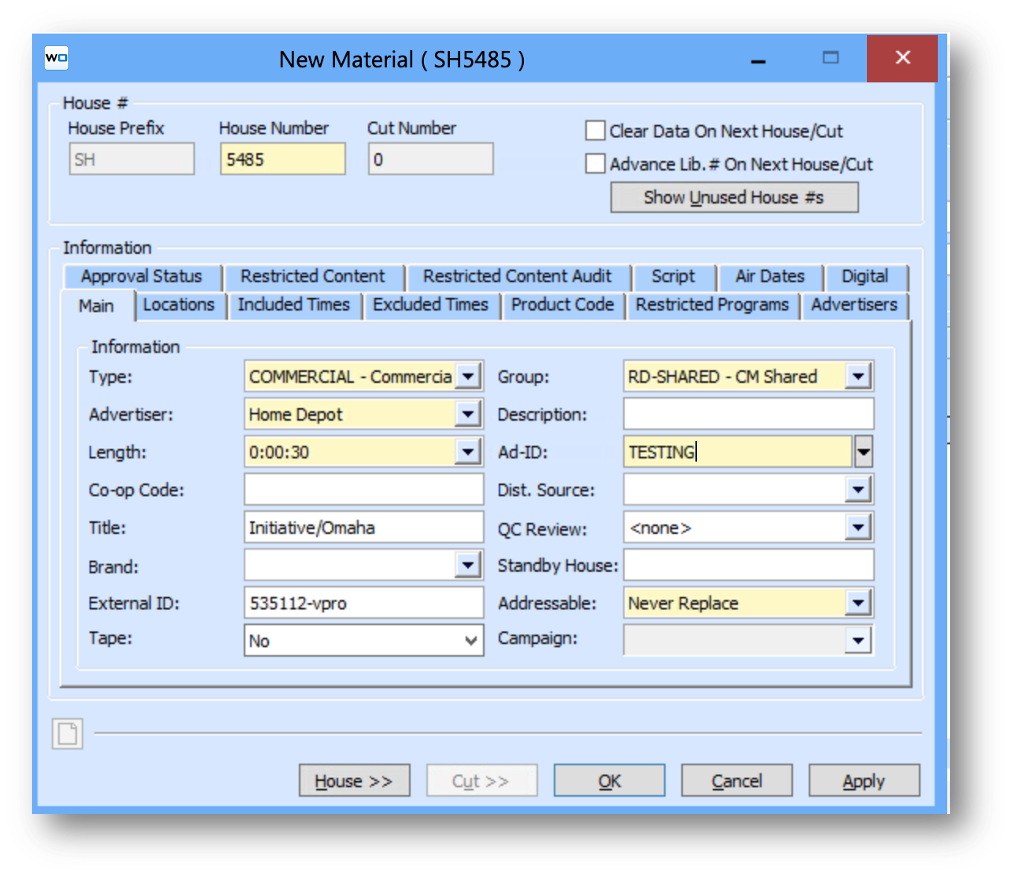Open the Type dropdown arrow

click(468, 376)
